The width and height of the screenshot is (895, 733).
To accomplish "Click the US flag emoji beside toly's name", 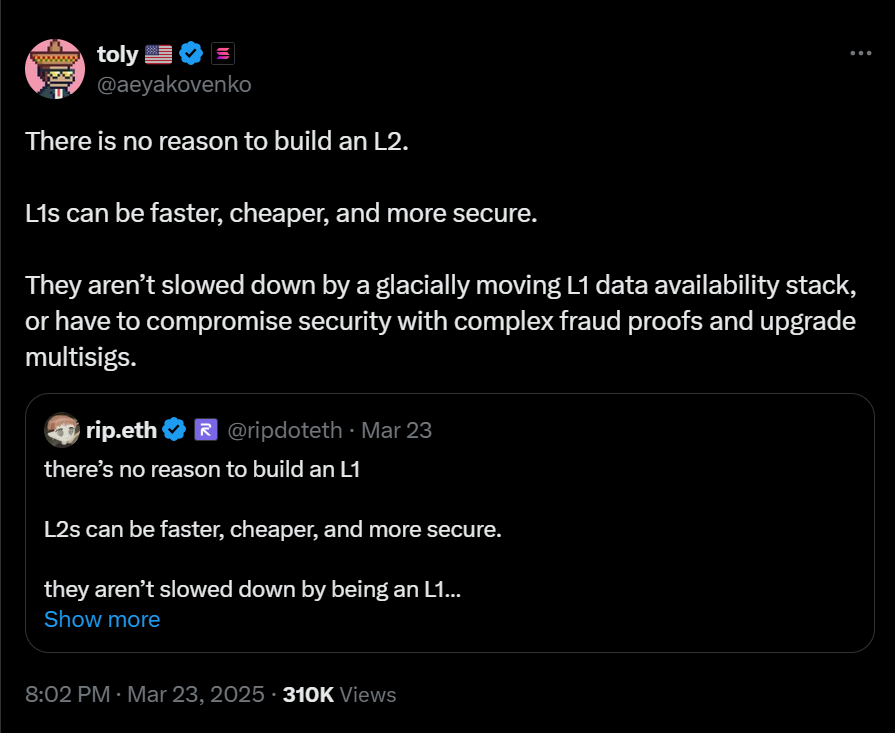I will (157, 54).
